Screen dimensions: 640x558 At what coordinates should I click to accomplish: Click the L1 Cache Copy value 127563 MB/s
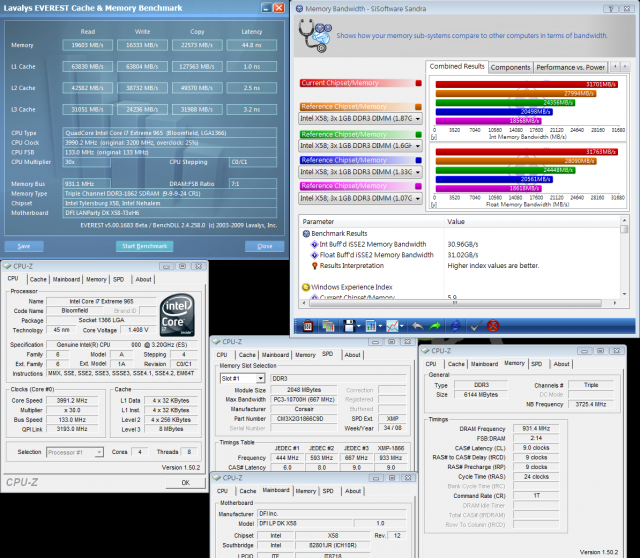[197, 67]
